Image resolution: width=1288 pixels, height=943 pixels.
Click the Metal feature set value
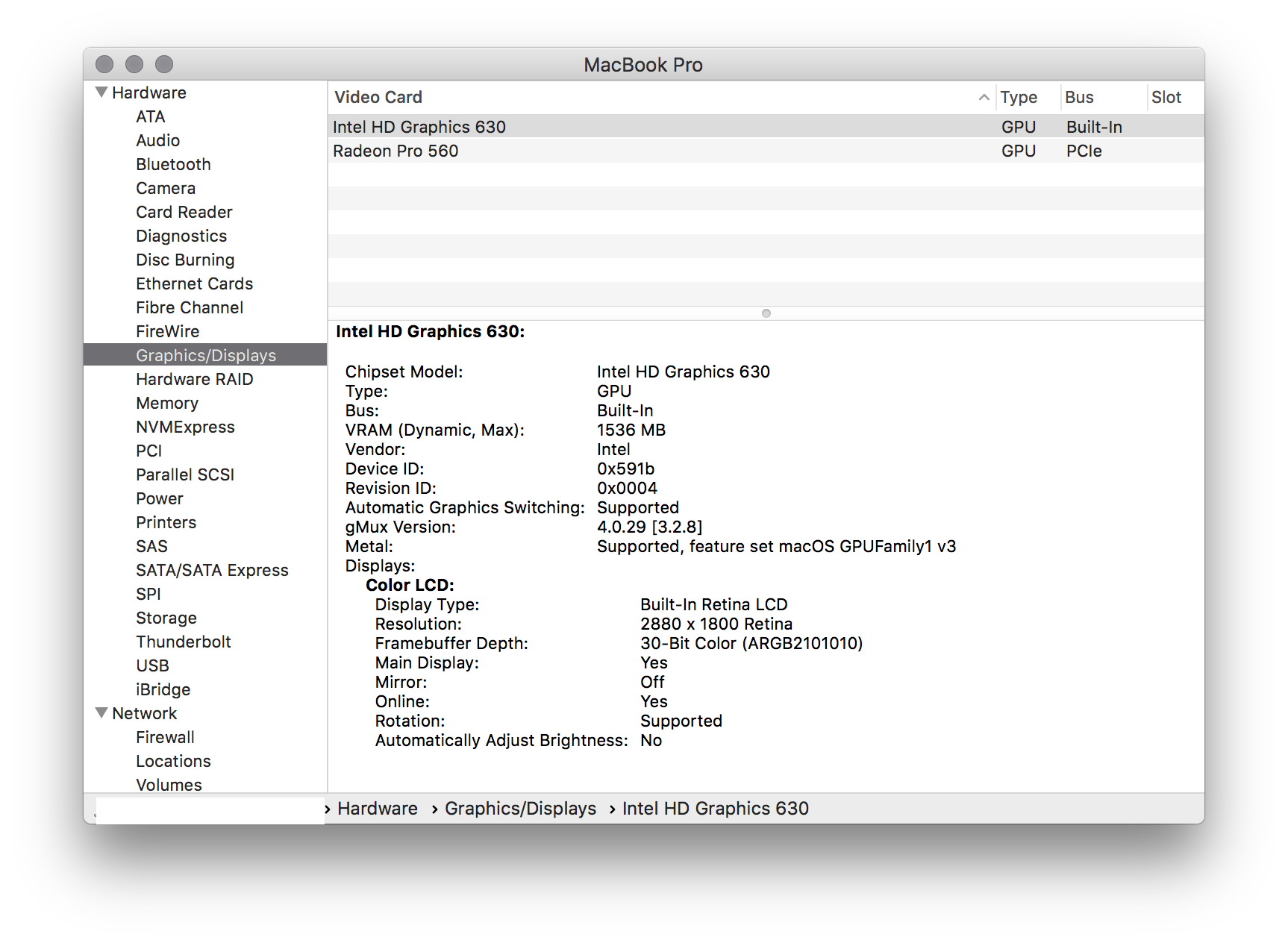click(x=776, y=546)
